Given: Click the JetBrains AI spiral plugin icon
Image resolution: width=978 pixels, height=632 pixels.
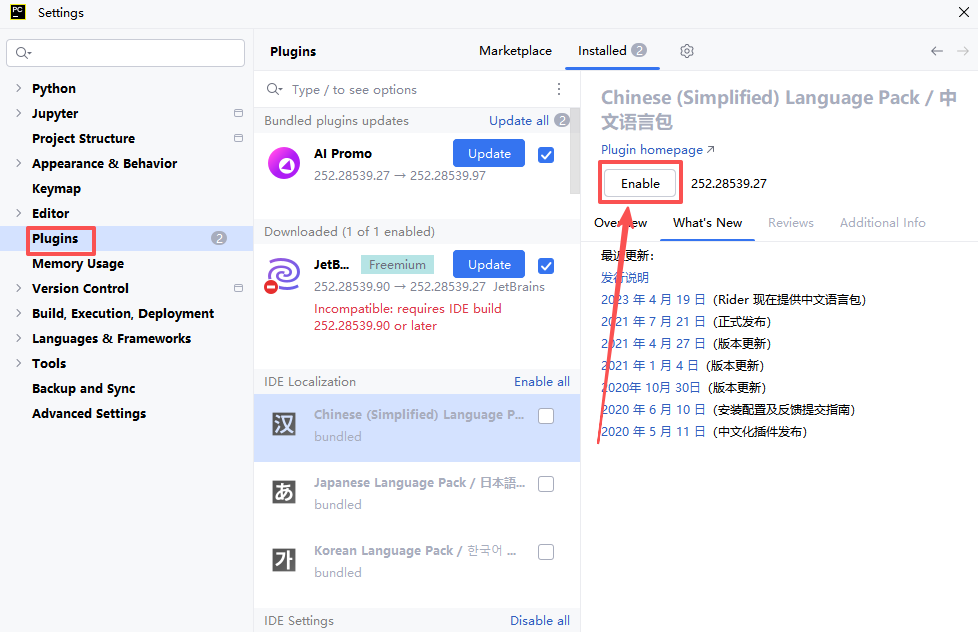Looking at the screenshot, I should tap(283, 275).
